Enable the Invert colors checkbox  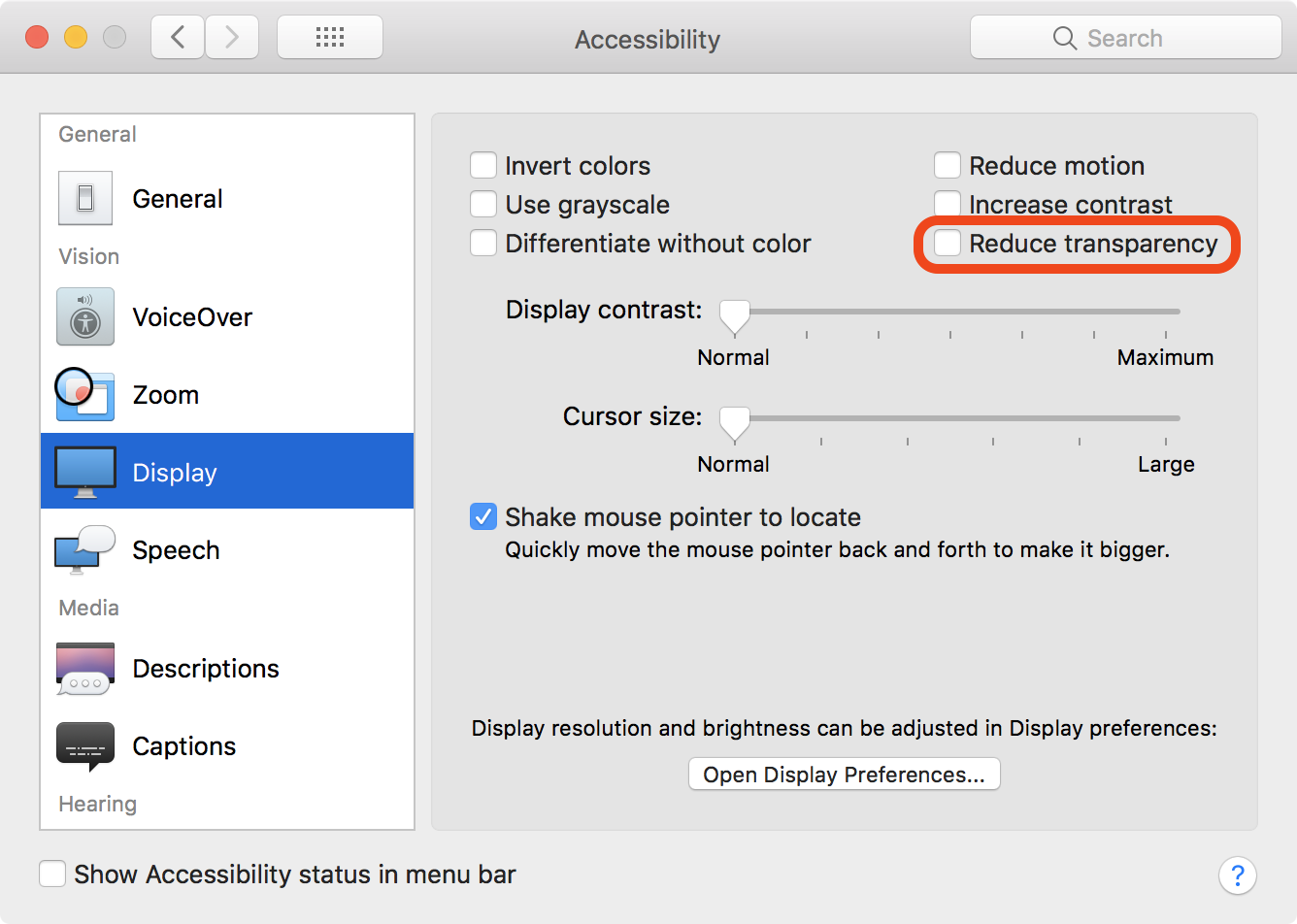coord(483,166)
